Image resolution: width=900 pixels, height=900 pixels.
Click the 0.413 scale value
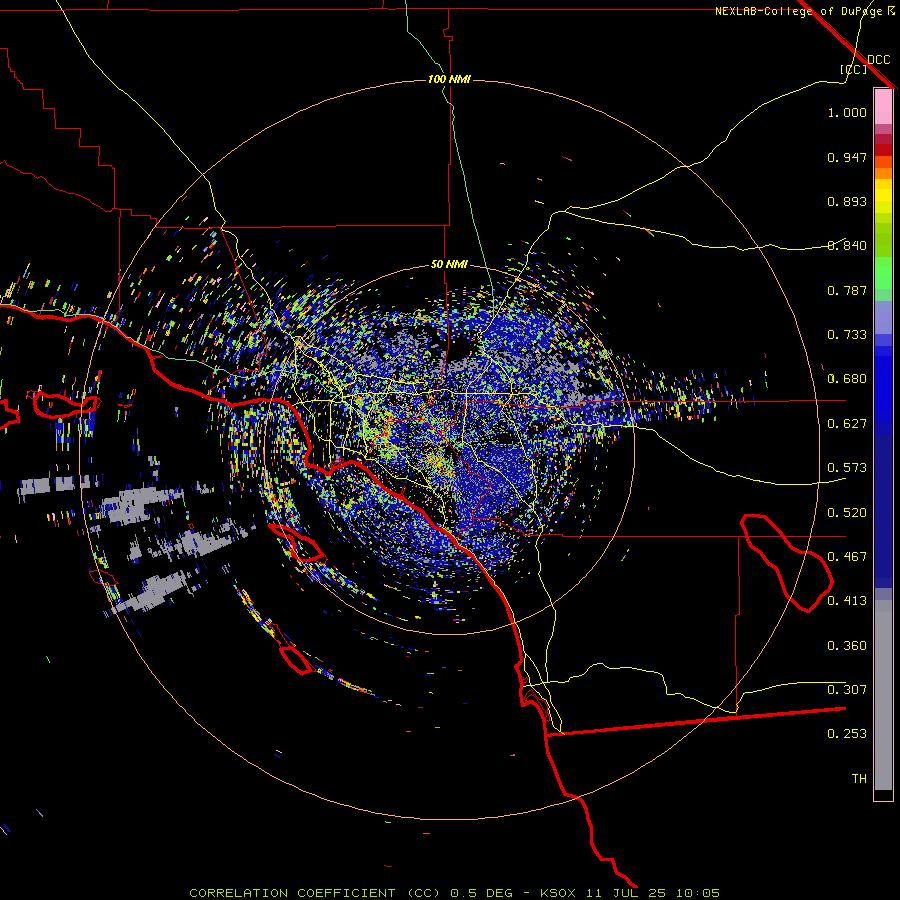tap(847, 601)
